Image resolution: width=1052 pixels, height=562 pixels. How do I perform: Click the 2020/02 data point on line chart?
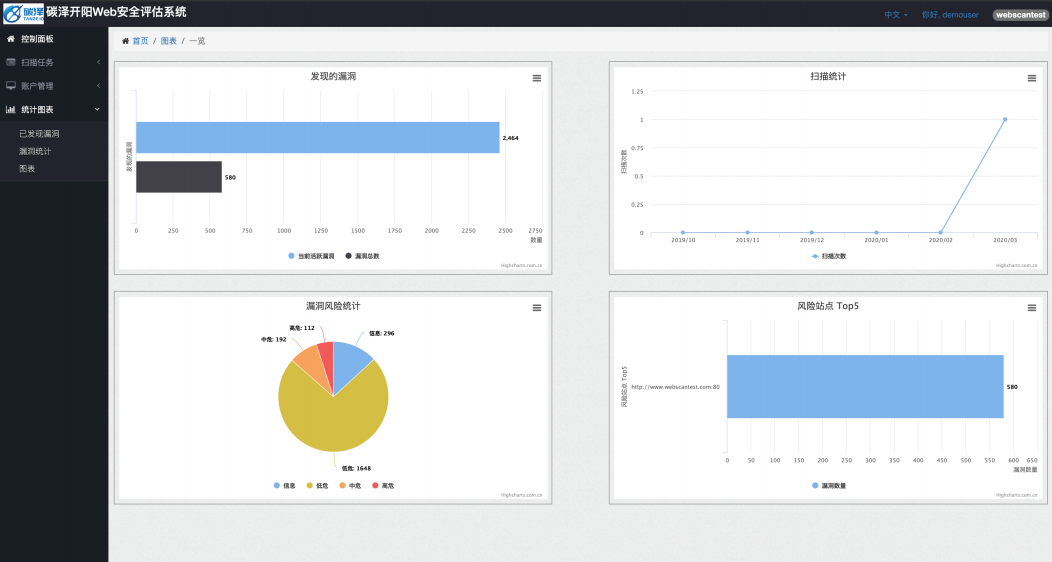[x=940, y=233]
